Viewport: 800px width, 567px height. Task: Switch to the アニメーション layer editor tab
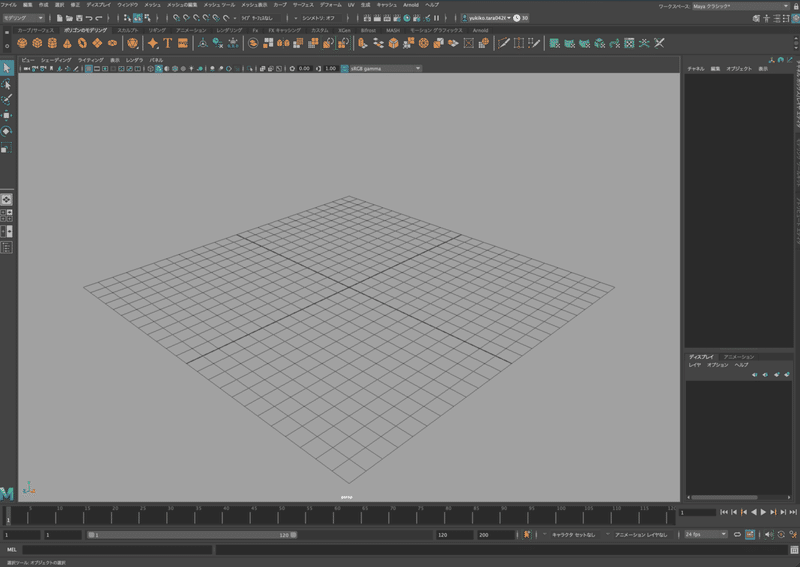[x=738, y=357]
